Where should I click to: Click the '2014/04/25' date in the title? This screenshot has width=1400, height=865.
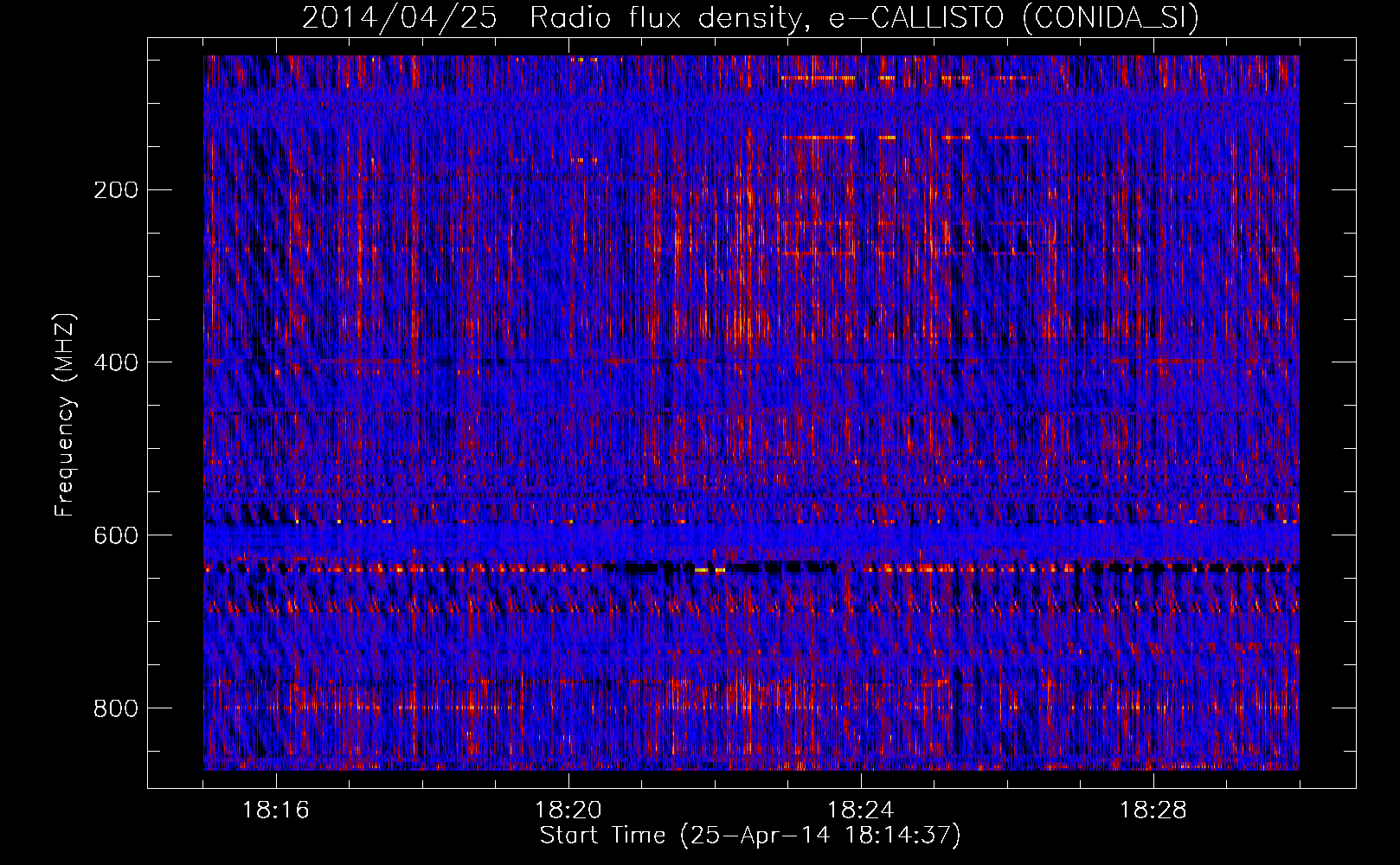[400, 17]
